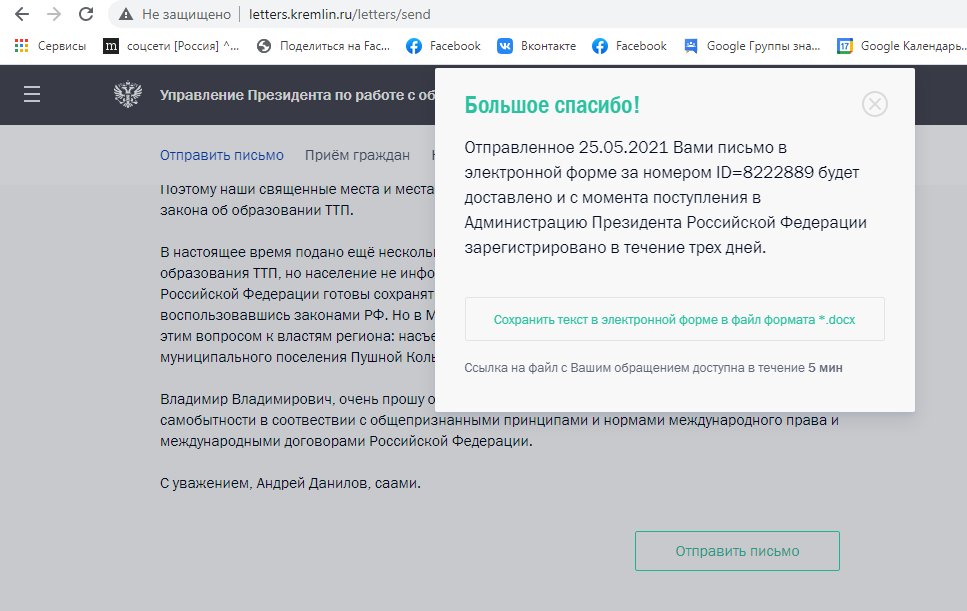Switch to the 'Приём граждан' tab
967x611 pixels.
357,155
